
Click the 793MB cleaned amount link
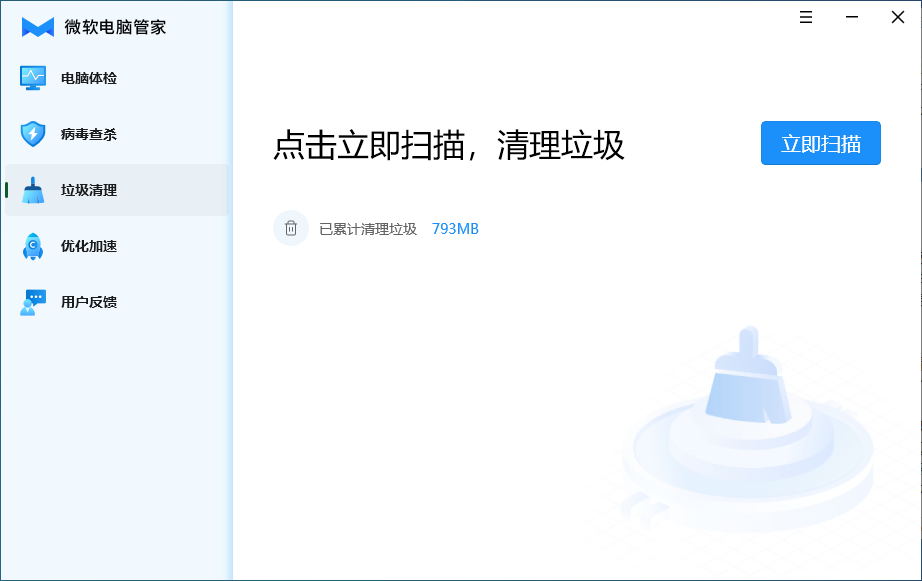(x=455, y=229)
